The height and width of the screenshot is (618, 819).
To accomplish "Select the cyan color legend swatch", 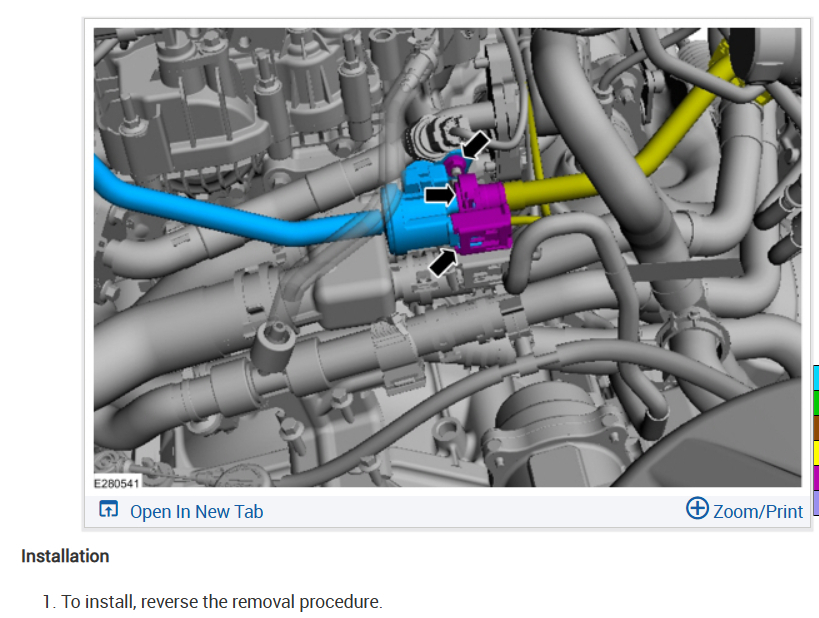I will [x=816, y=378].
